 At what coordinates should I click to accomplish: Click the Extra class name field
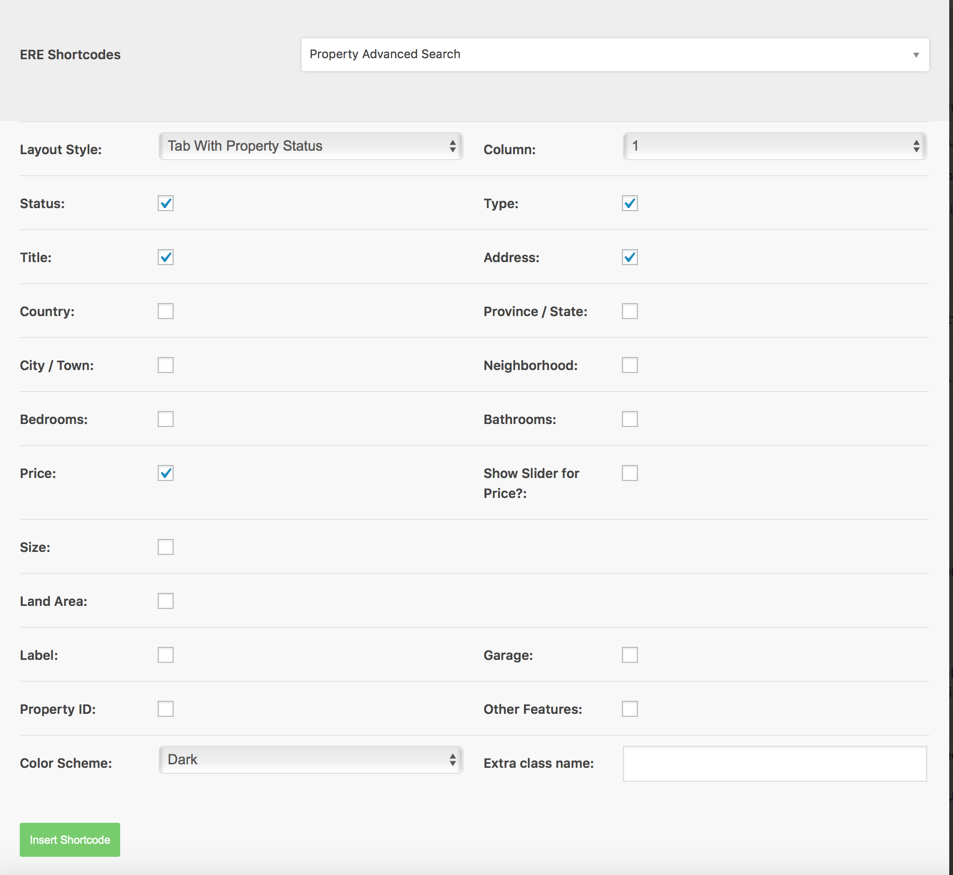(x=775, y=764)
